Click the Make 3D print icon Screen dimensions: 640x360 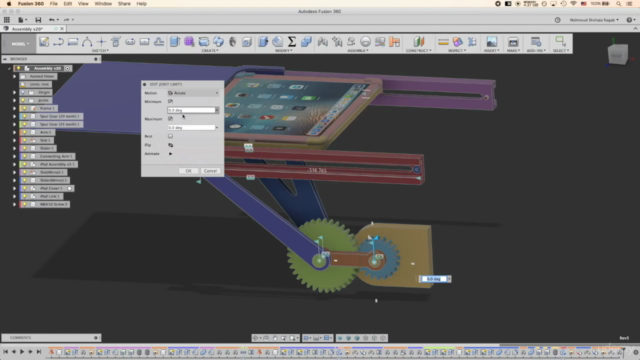click(x=513, y=42)
